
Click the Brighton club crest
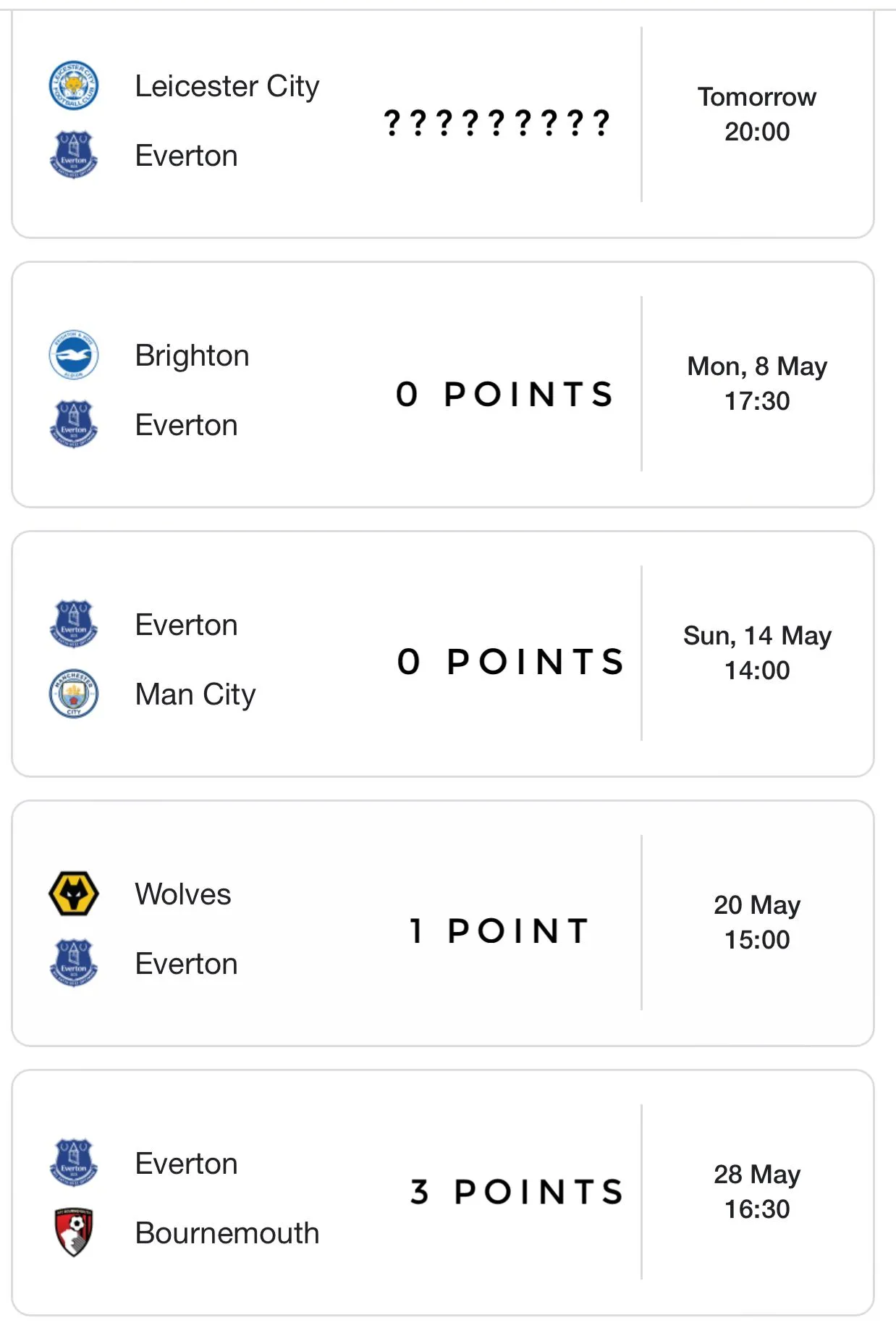73,355
